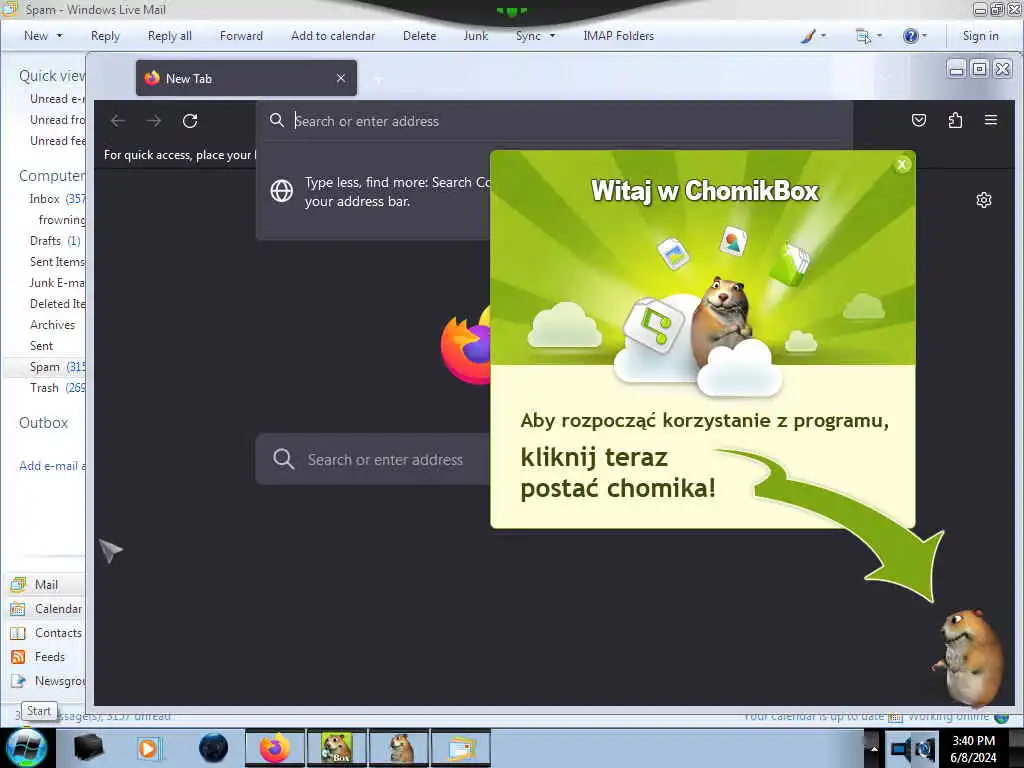Open the Windows Start orb

point(26,748)
